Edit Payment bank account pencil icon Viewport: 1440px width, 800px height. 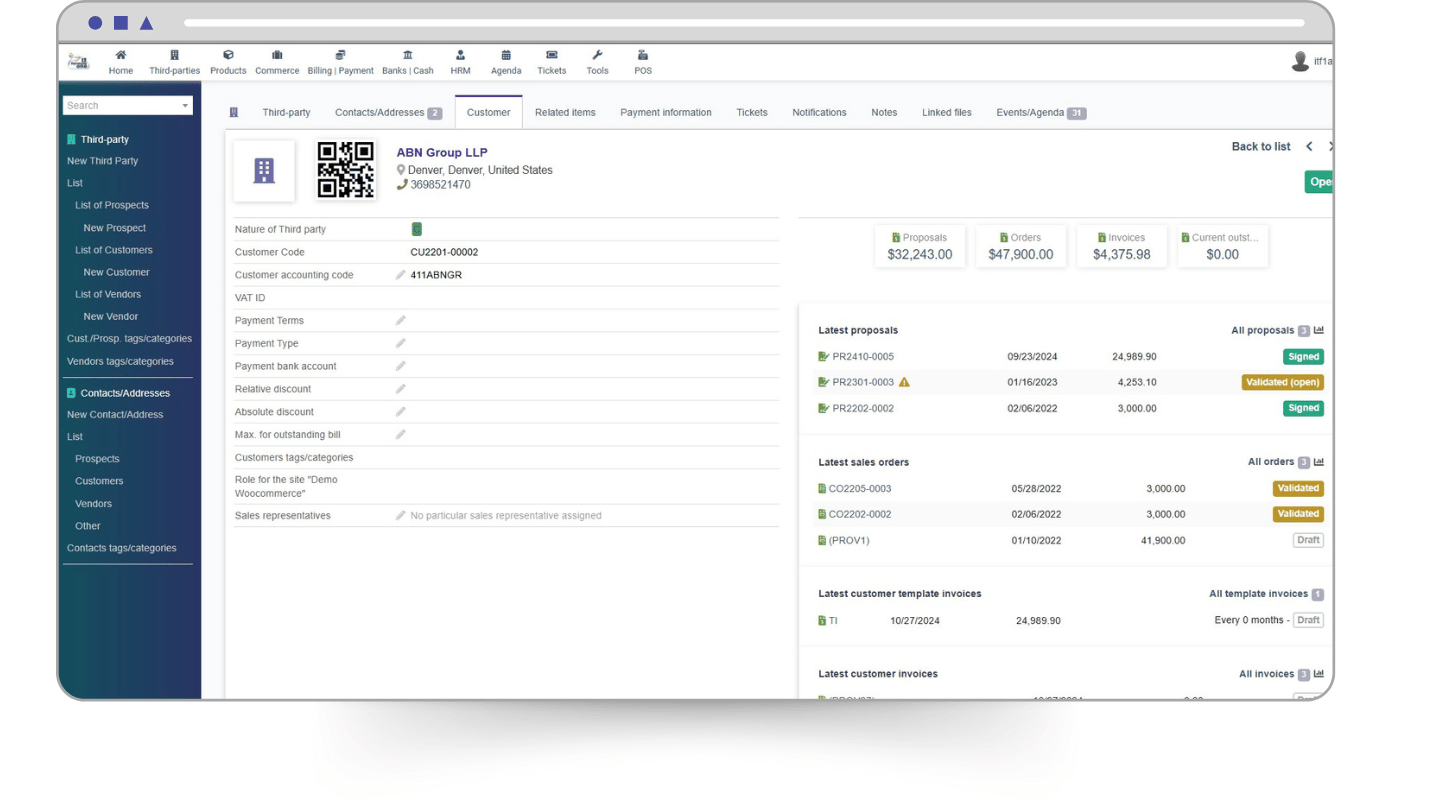tap(401, 366)
